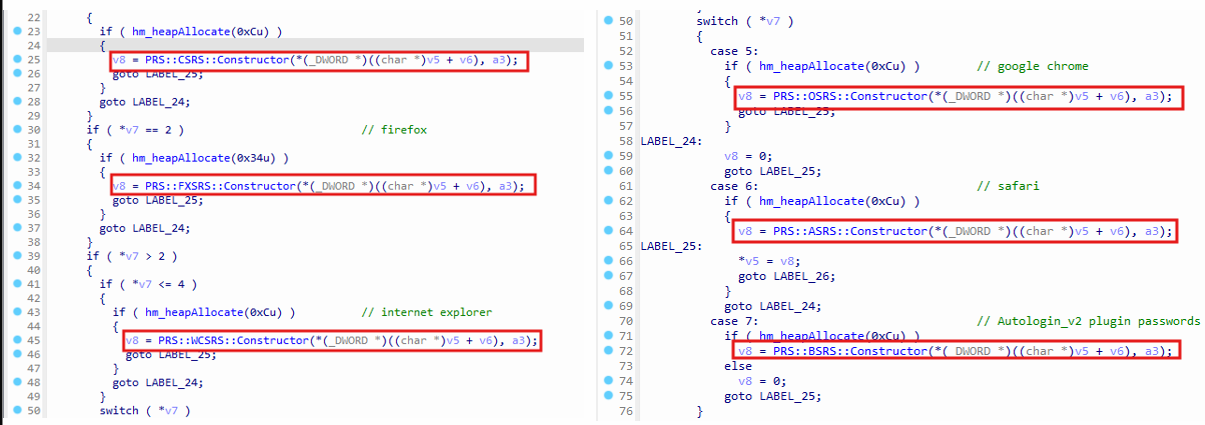Toggle breakpoint dot on line 23
Image resolution: width=1205 pixels, height=425 pixels.
16,32
